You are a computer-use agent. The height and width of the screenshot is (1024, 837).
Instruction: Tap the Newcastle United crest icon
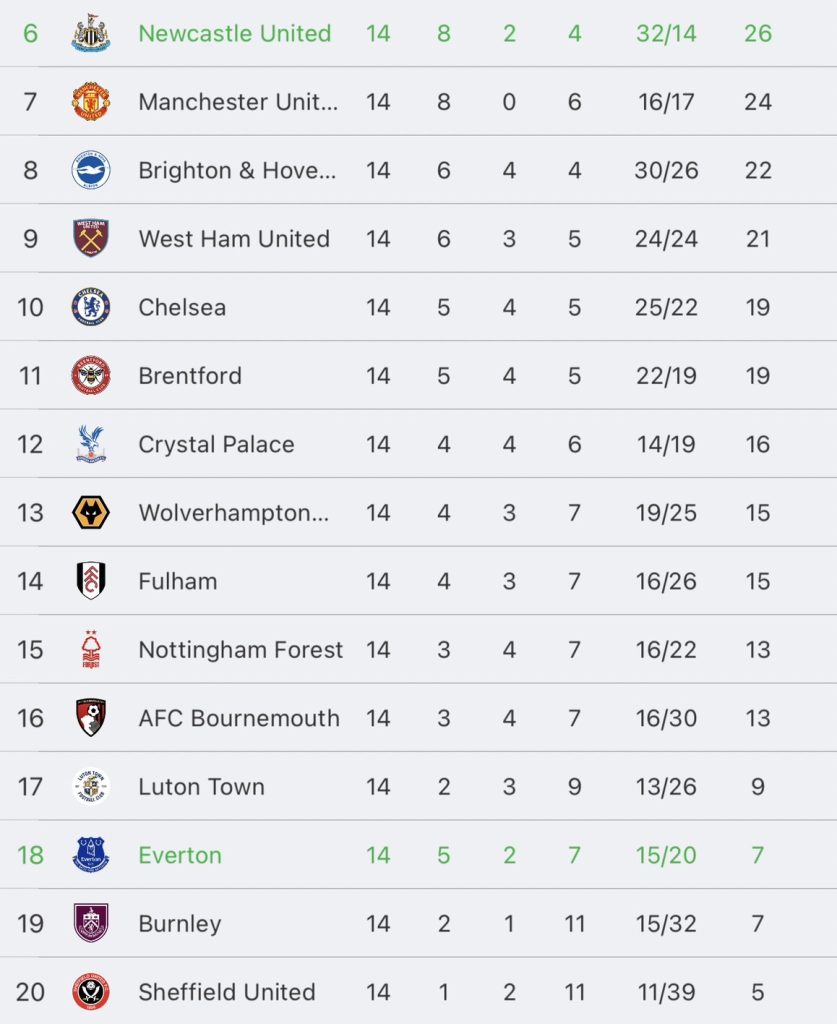[x=91, y=33]
